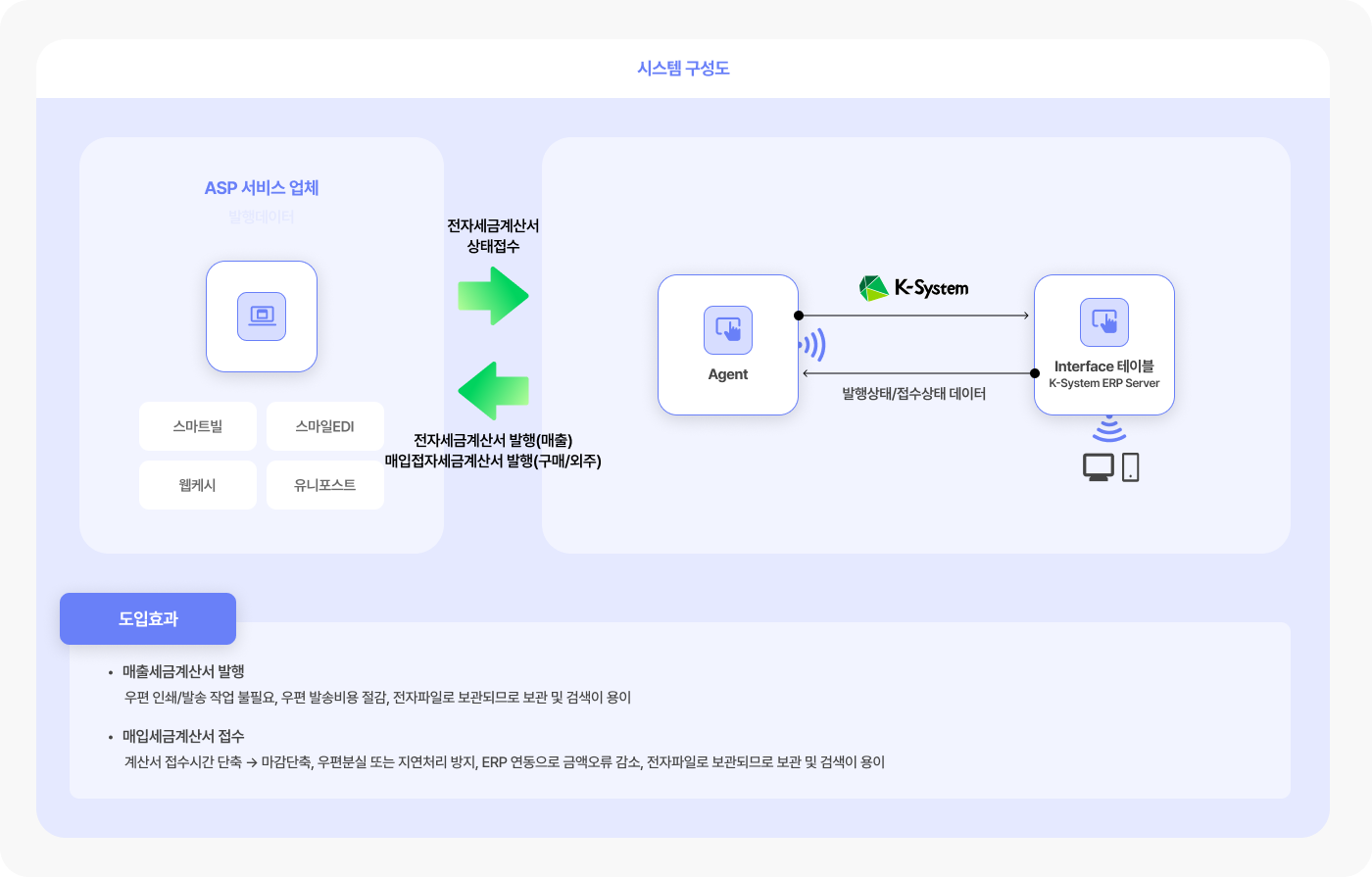The image size is (1372, 877).
Task: Select the 웹케시 box
Action: pyautogui.click(x=198, y=485)
